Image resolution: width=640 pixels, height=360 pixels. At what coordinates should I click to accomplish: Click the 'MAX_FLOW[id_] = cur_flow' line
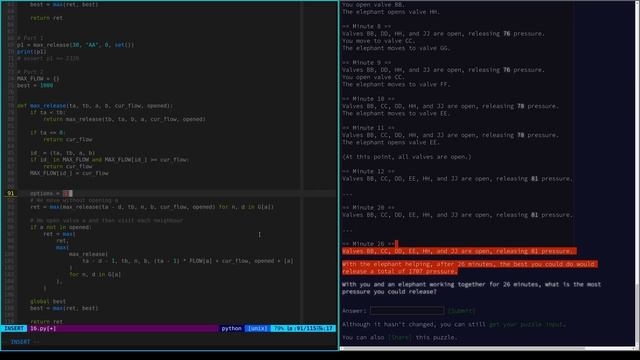coord(69,173)
